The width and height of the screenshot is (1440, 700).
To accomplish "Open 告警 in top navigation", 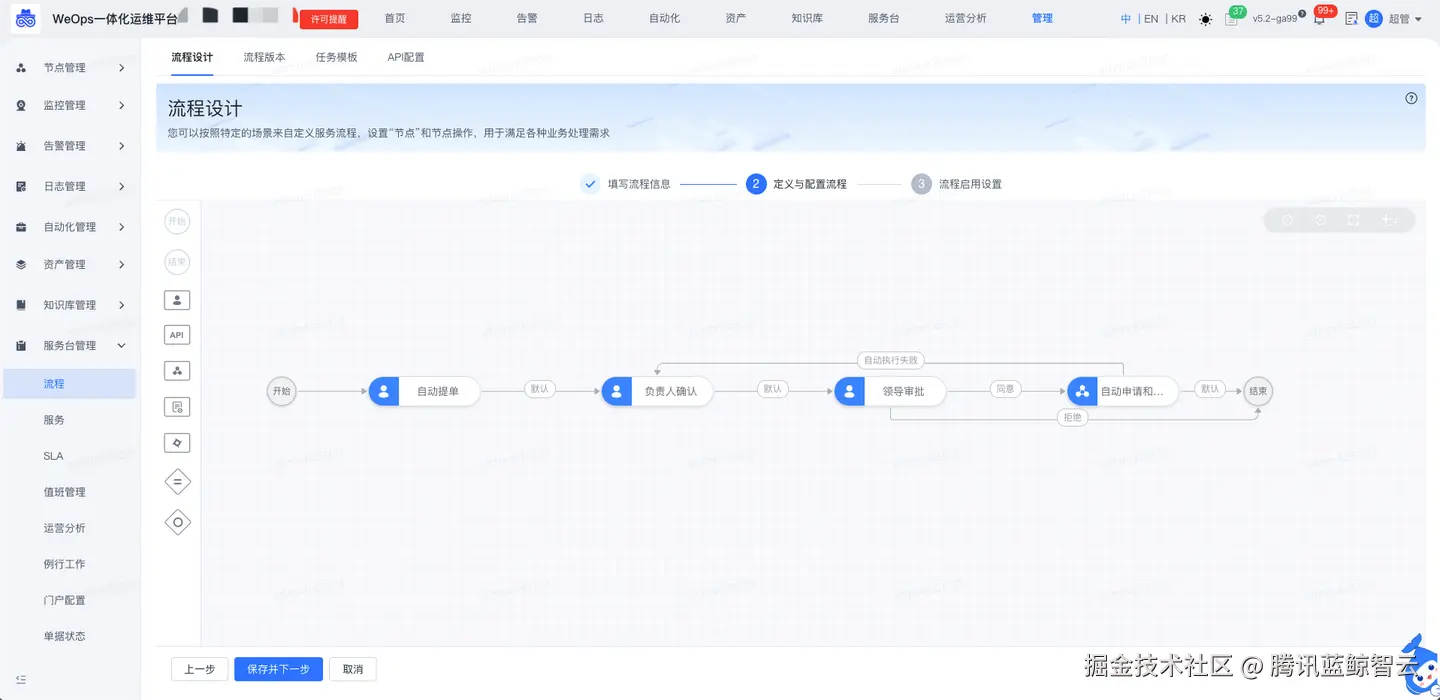I will (x=527, y=18).
